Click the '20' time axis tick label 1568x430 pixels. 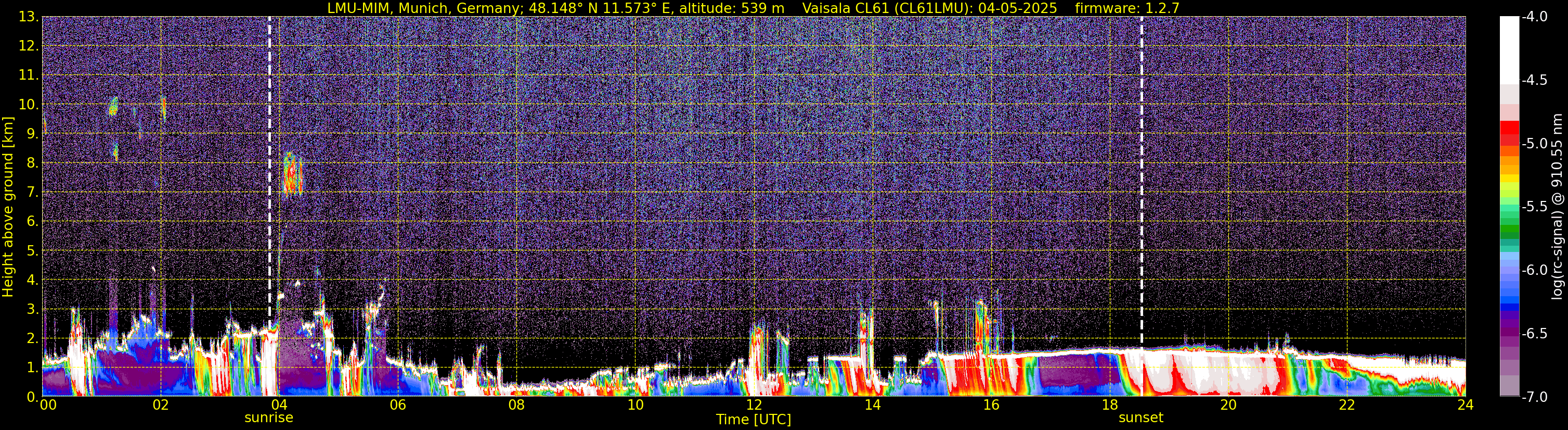coord(1229,405)
